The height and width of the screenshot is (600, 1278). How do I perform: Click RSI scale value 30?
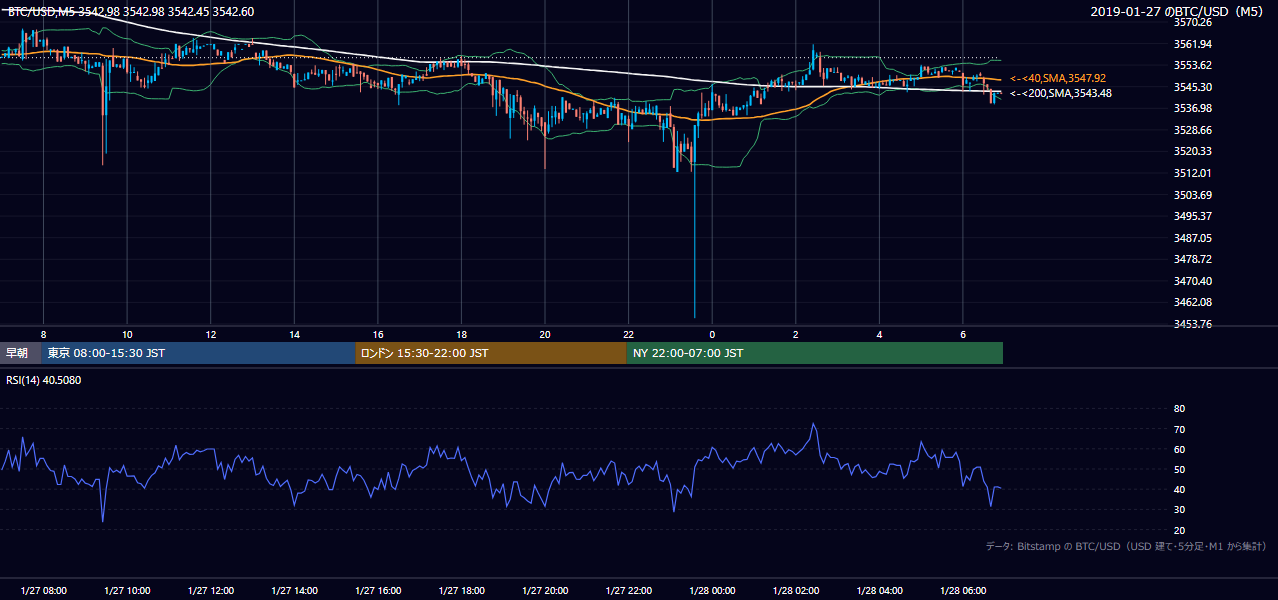1179,510
